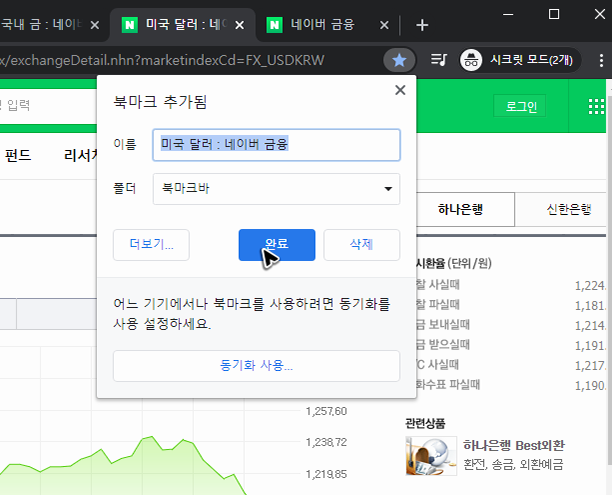
Task: Click the 환전, 송금, 외환예금 text
Action: click(513, 464)
